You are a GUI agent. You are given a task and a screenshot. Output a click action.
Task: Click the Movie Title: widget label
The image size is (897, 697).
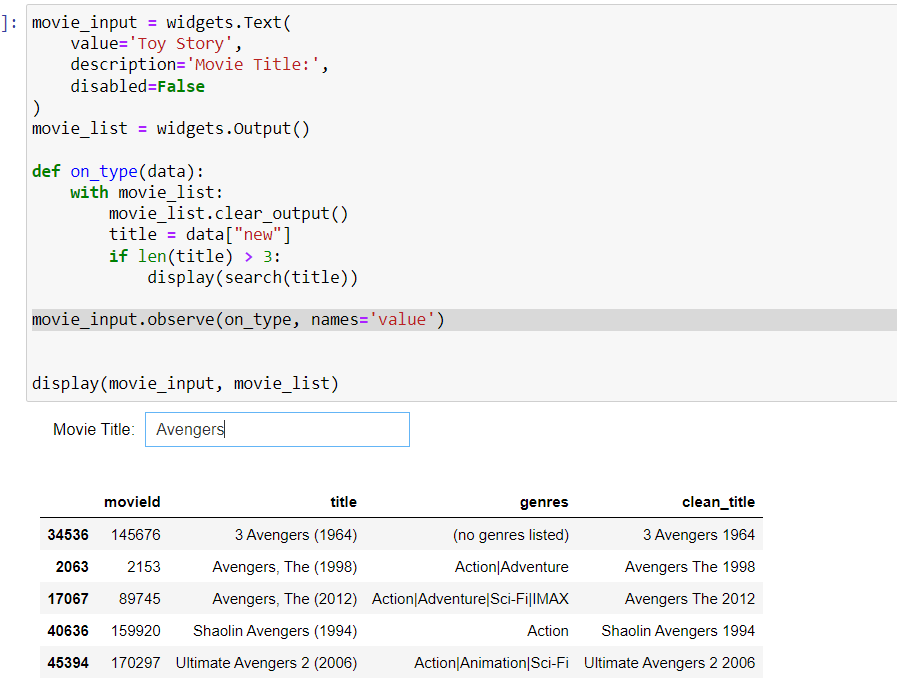tap(94, 429)
